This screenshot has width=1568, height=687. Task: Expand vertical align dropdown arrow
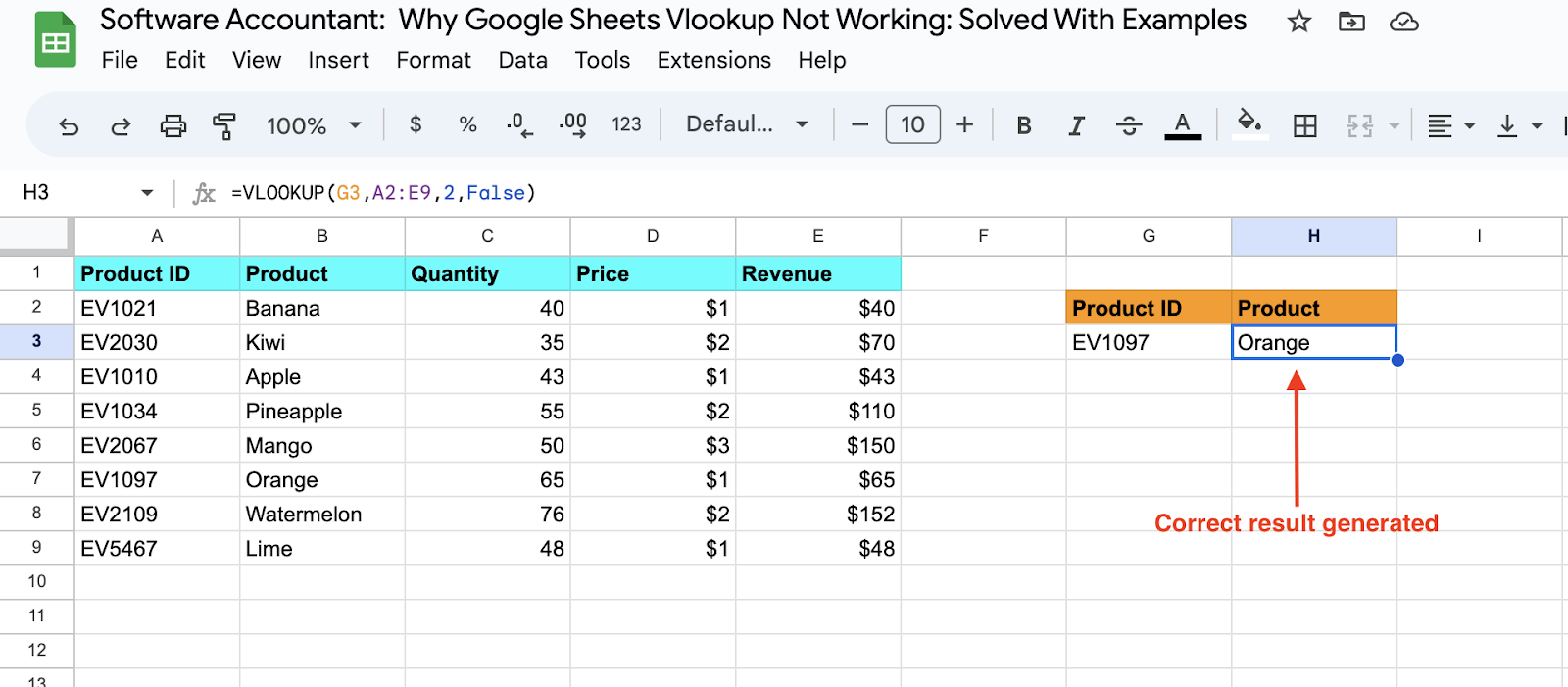pyautogui.click(x=1537, y=125)
